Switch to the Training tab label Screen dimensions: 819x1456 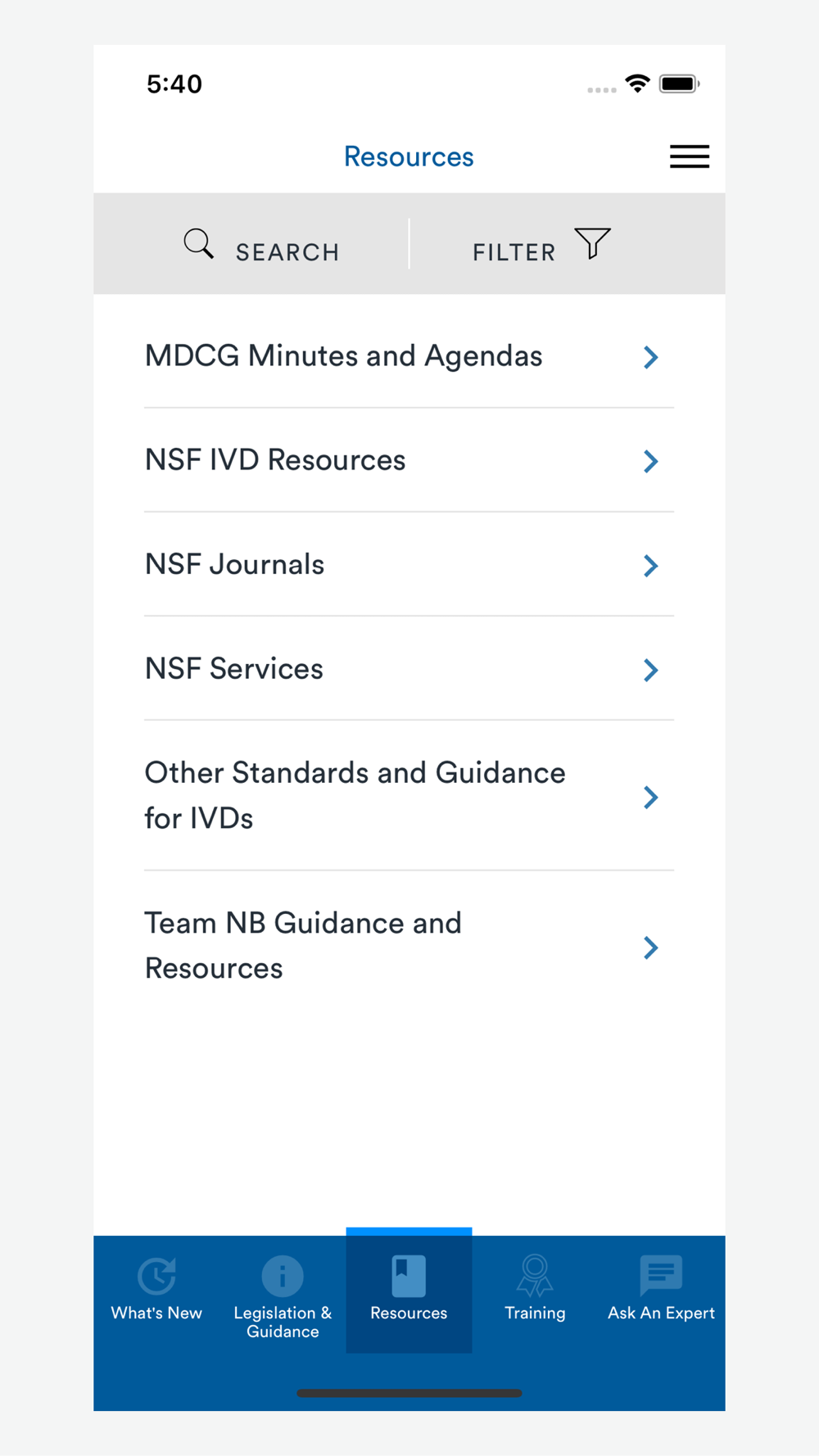point(535,1313)
